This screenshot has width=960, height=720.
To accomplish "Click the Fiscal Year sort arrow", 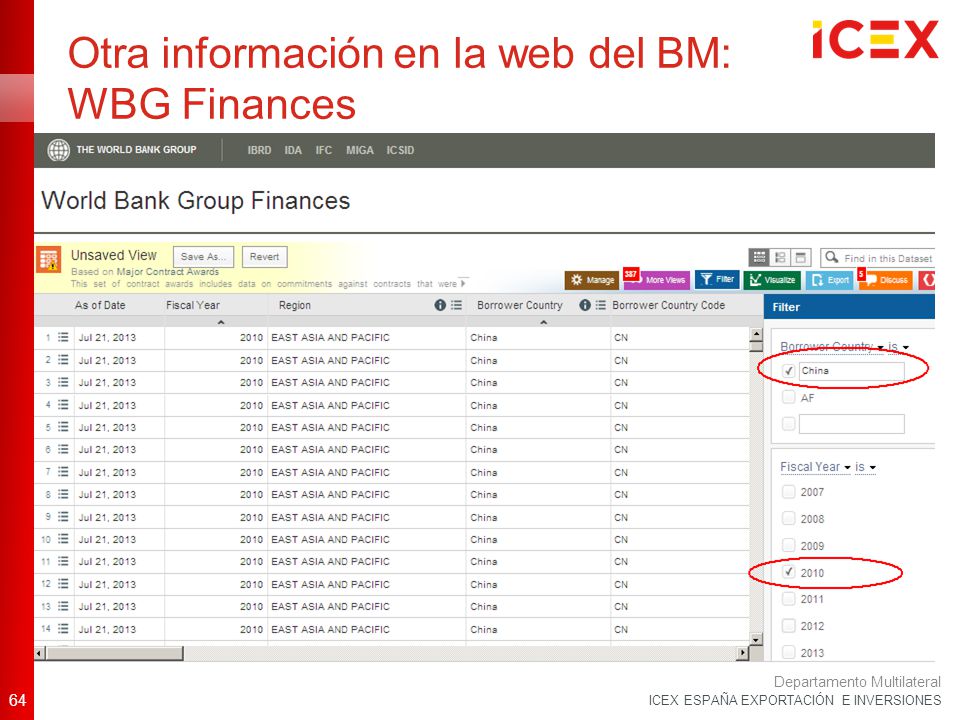I will 221,322.
